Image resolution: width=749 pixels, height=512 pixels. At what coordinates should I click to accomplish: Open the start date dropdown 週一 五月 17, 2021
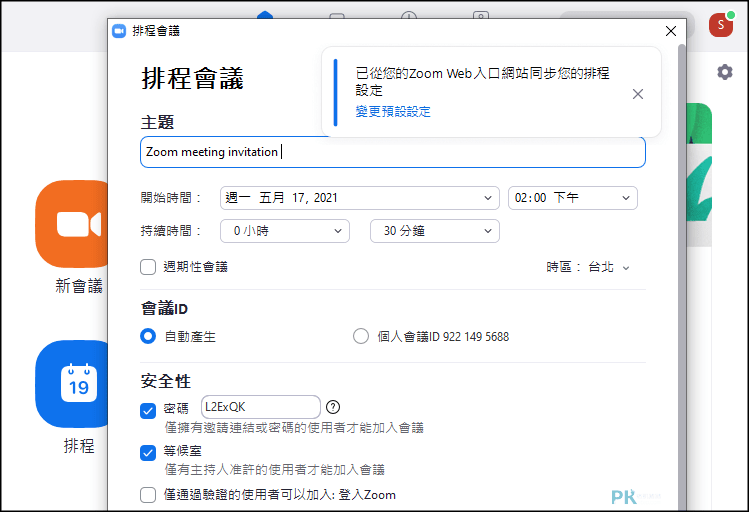[x=360, y=198]
